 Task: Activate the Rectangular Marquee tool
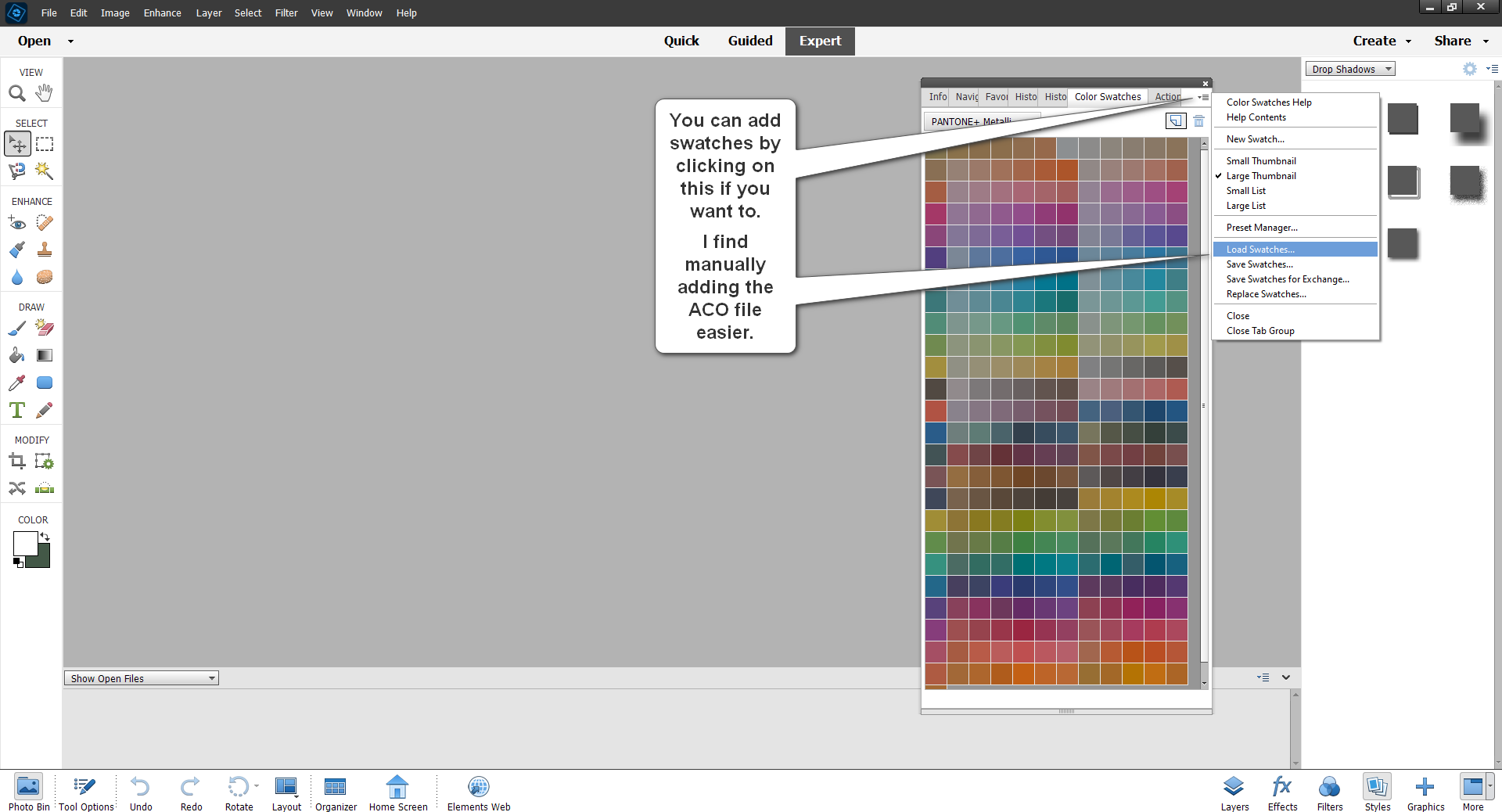pos(44,143)
